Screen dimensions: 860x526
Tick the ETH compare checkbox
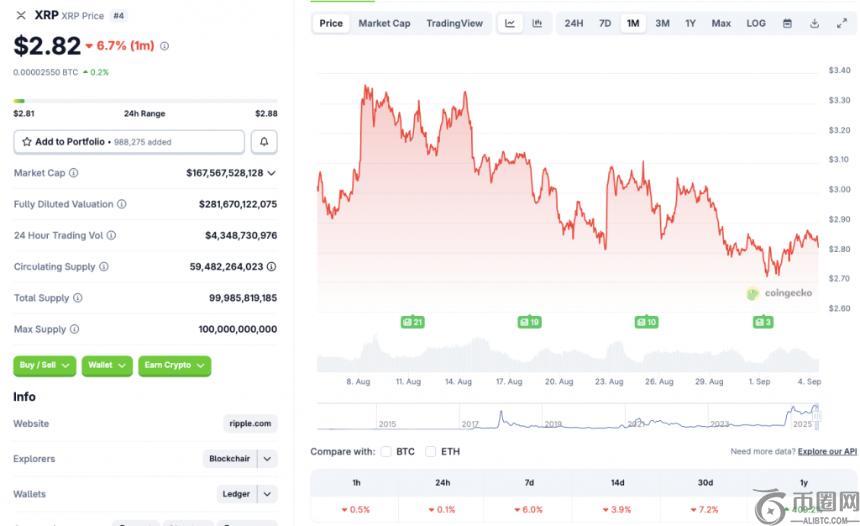click(431, 451)
